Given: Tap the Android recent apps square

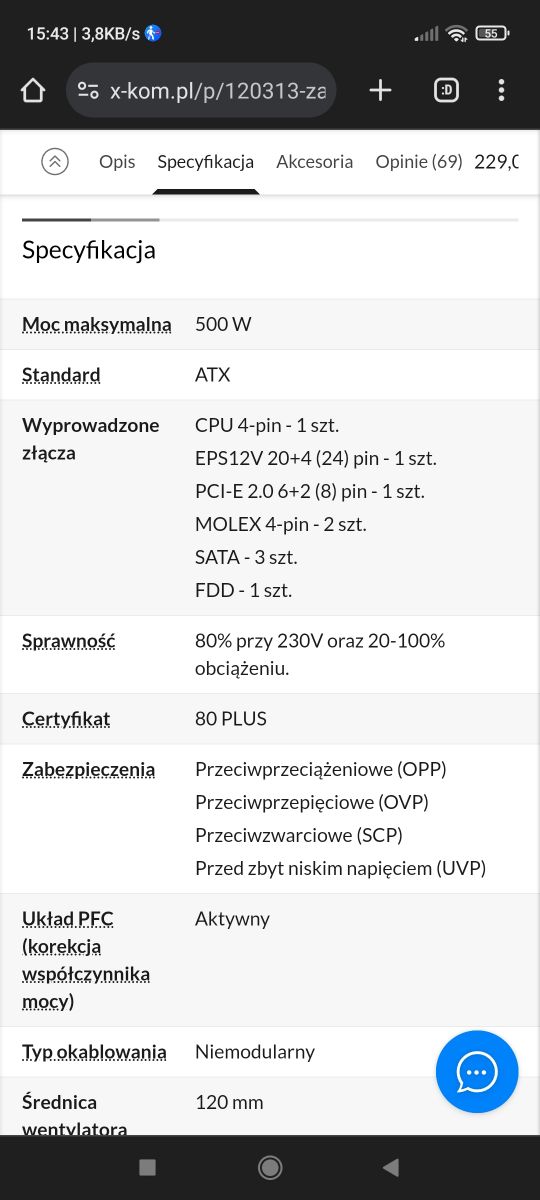Looking at the screenshot, I should tap(148, 1167).
